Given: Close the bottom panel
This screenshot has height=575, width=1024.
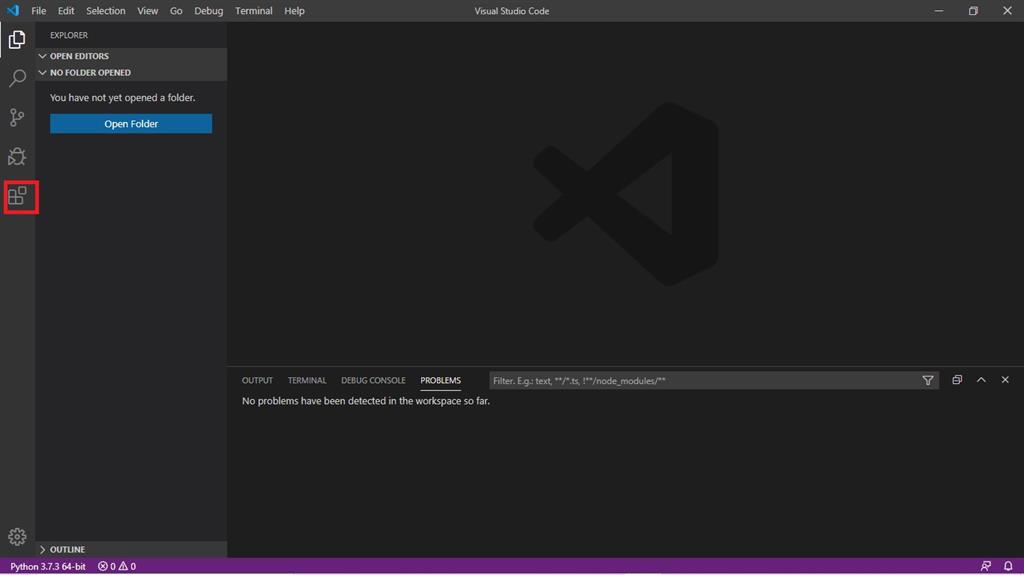Looking at the screenshot, I should [1005, 380].
